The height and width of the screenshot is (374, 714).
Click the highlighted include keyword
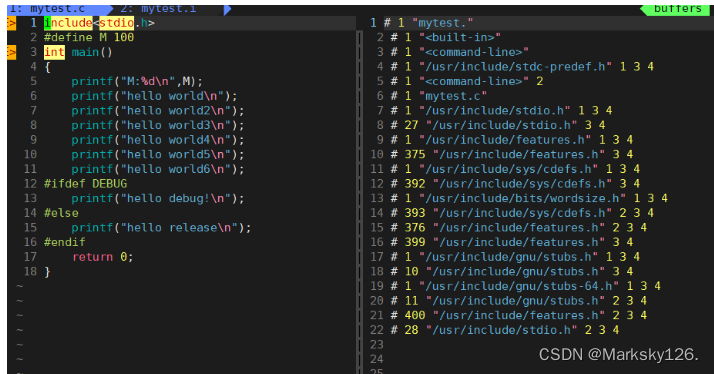click(x=68, y=23)
